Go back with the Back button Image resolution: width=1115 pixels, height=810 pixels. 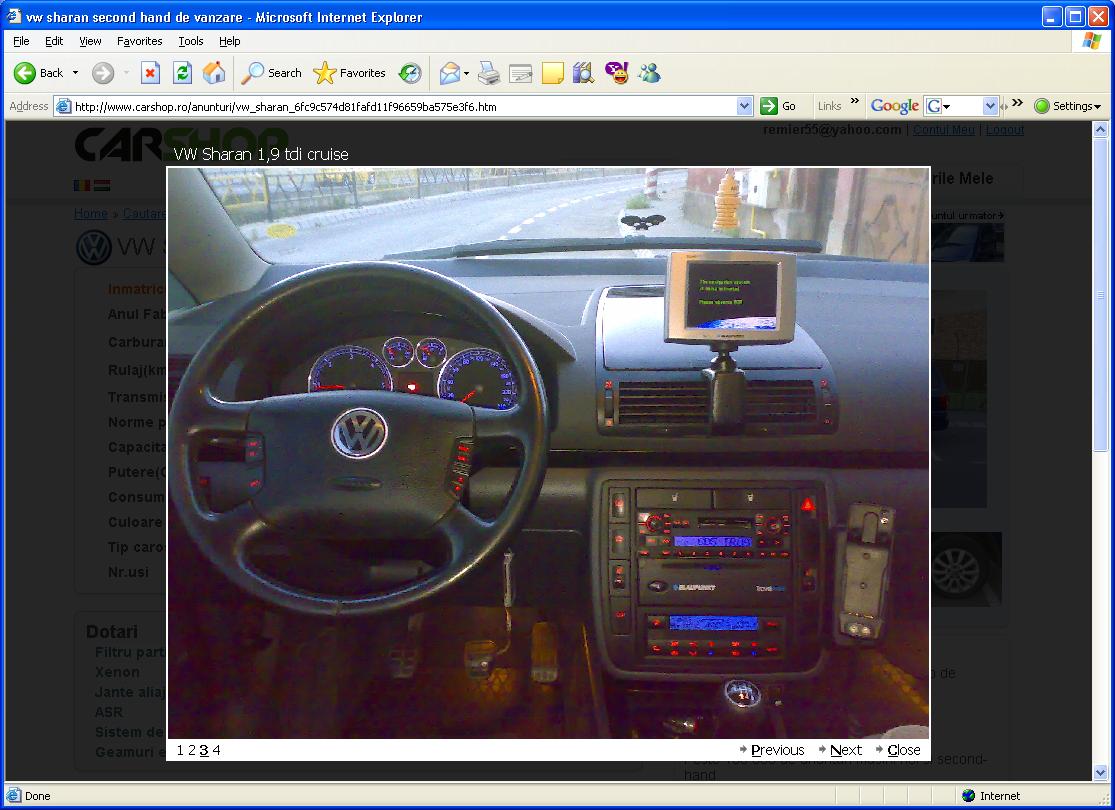coord(39,73)
